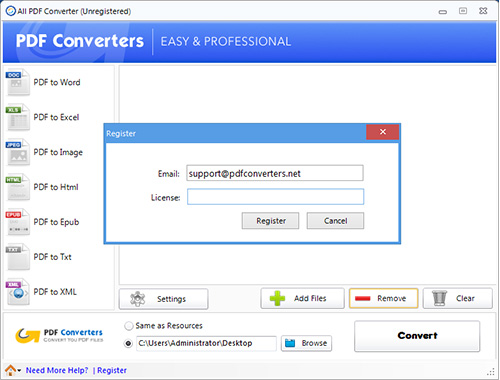This screenshot has height=380, width=500.
Task: Close the Register dialog with red X
Action: point(383,132)
